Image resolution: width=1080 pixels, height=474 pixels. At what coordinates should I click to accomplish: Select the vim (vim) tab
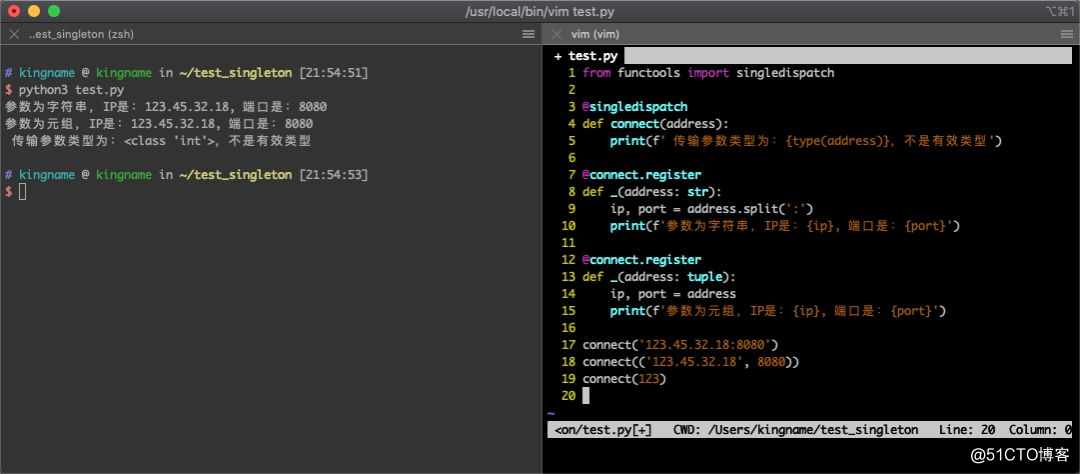[595, 34]
